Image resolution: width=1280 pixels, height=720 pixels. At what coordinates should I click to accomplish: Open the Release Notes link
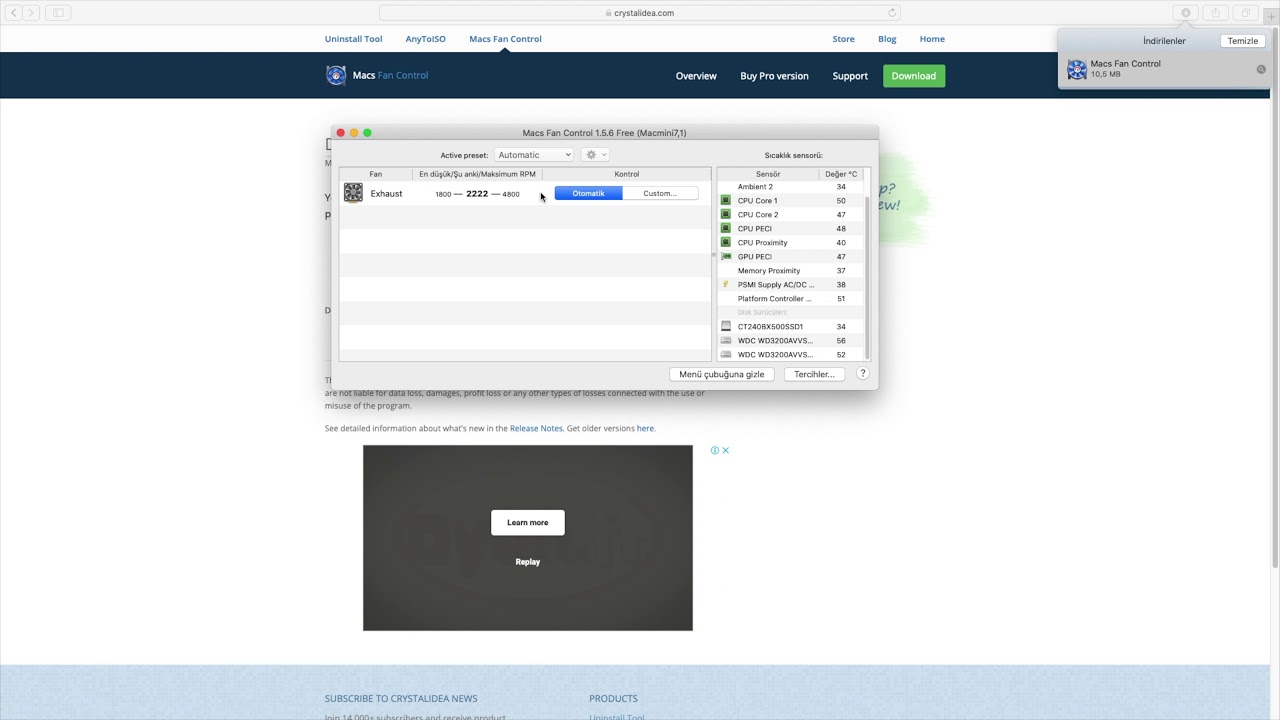(536, 428)
